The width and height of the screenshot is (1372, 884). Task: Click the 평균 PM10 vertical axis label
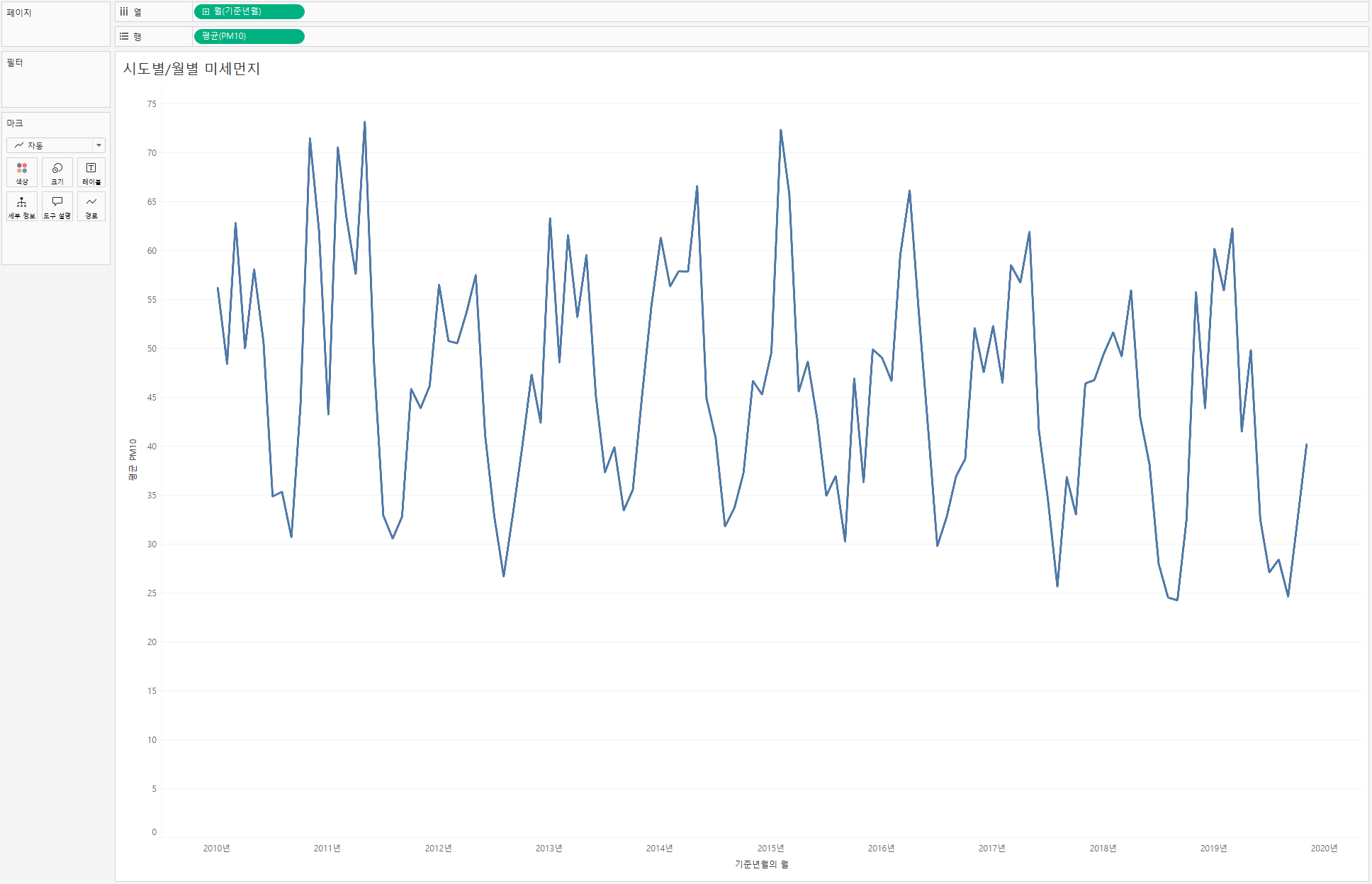click(x=133, y=459)
